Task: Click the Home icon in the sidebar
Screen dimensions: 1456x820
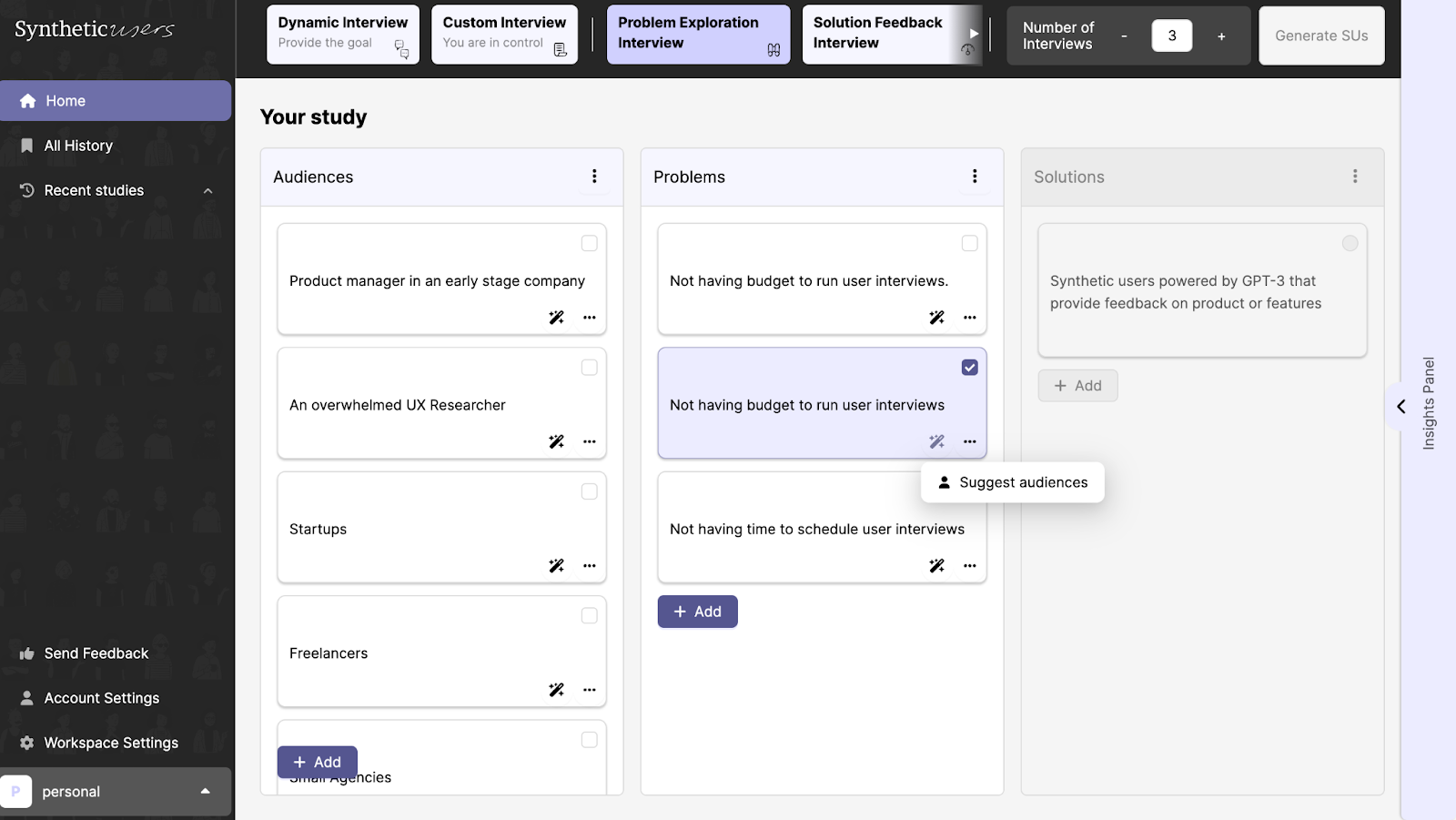Action: click(27, 100)
